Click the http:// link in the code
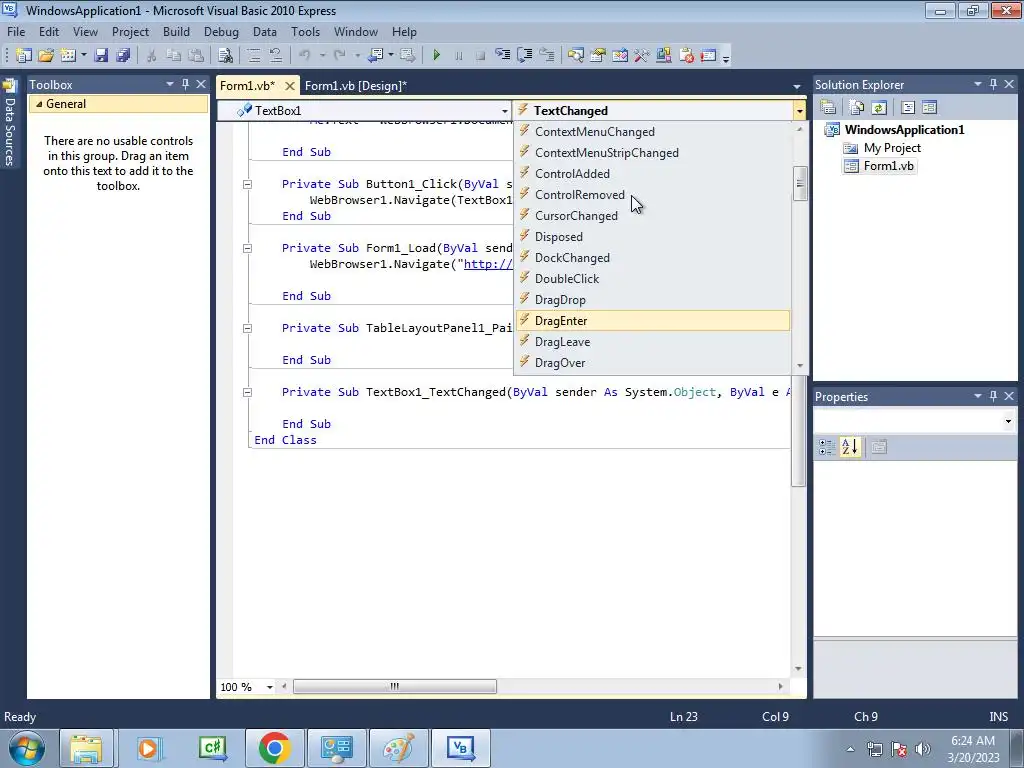Screen dimensions: 1024x768 pos(488,264)
